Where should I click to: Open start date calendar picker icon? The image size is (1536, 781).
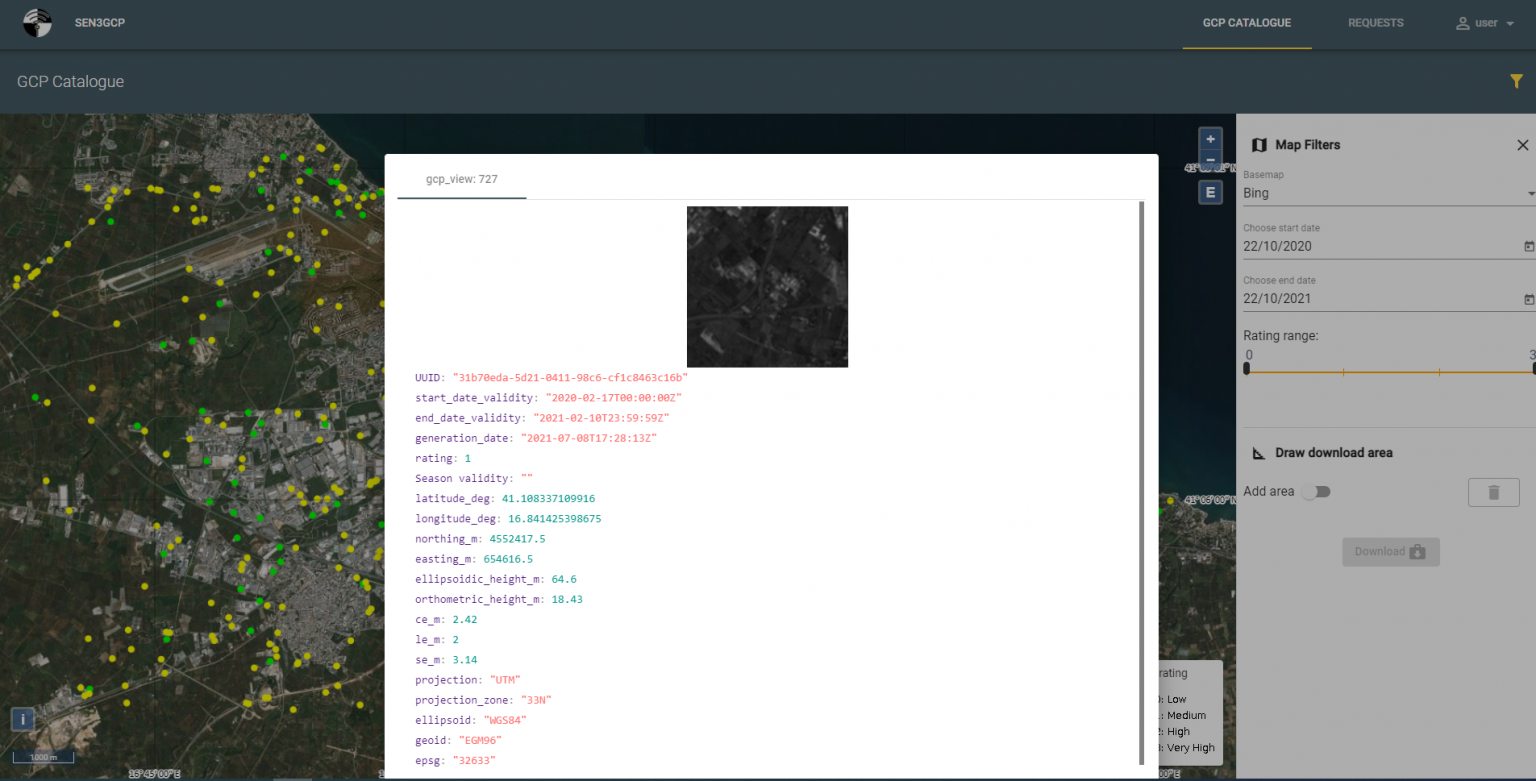coord(1528,246)
